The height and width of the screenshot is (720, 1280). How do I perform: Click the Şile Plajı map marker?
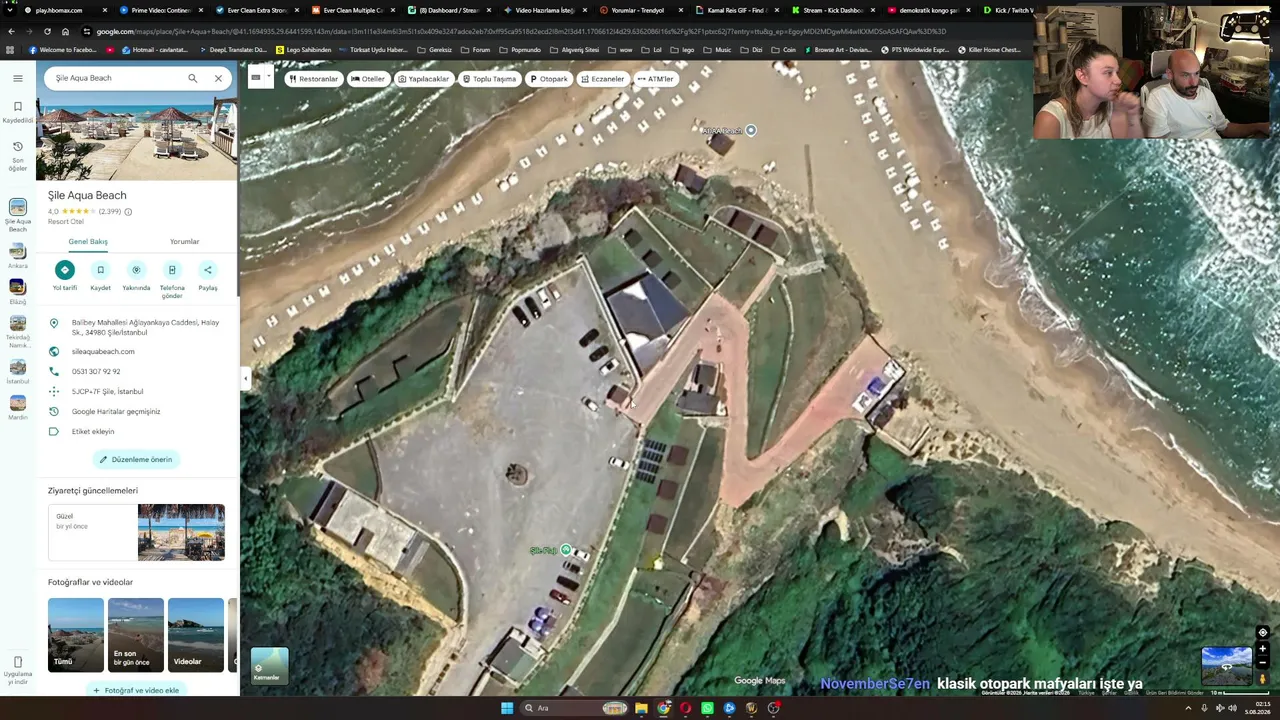(x=566, y=550)
